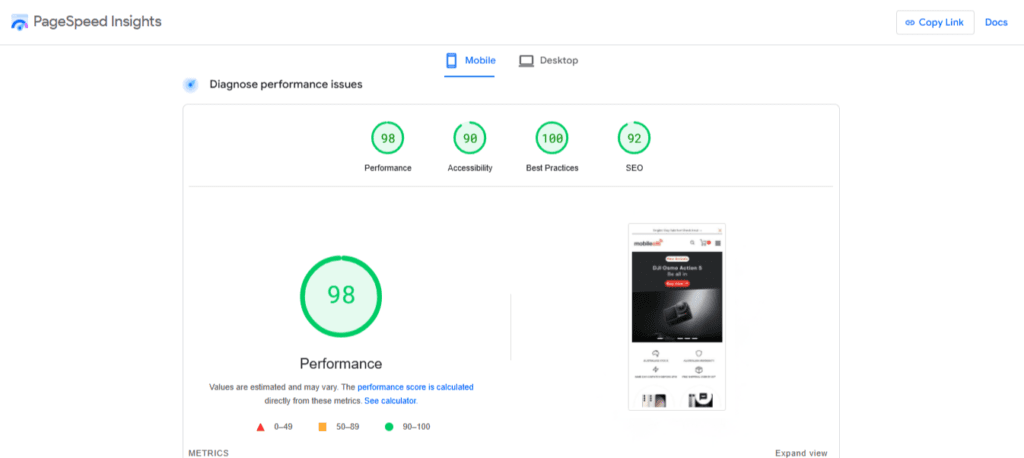Click the PageSpeed Insights logo icon
Screen dimensions: 1024x458
pyautogui.click(x=20, y=22)
